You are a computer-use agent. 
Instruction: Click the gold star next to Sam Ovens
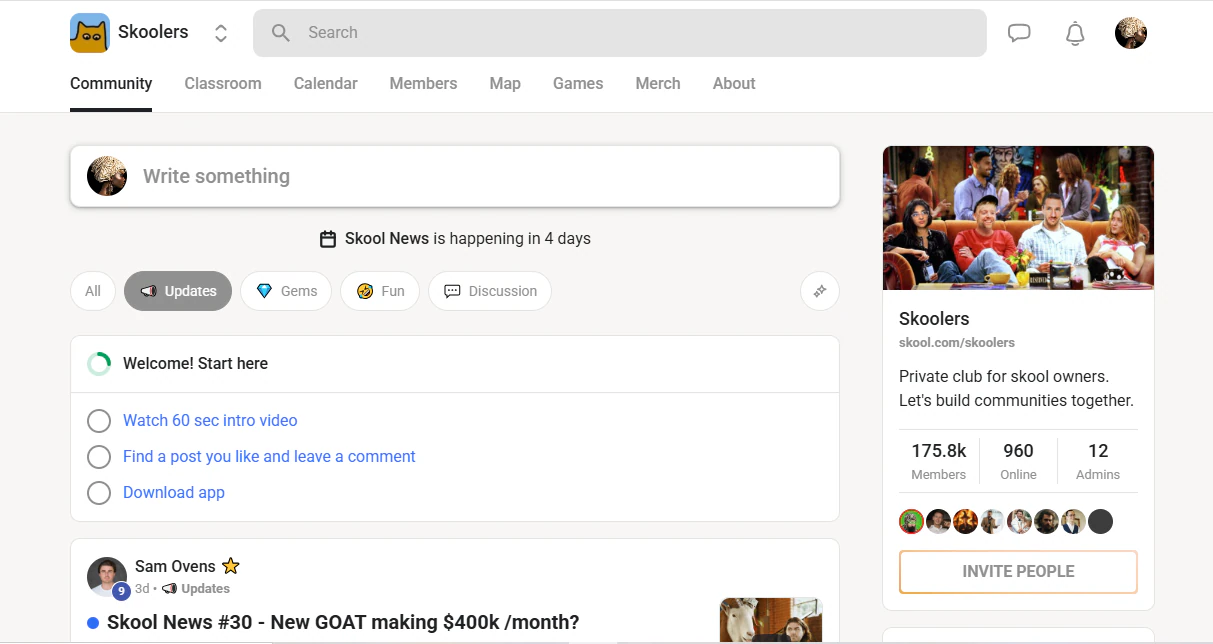pos(231,566)
